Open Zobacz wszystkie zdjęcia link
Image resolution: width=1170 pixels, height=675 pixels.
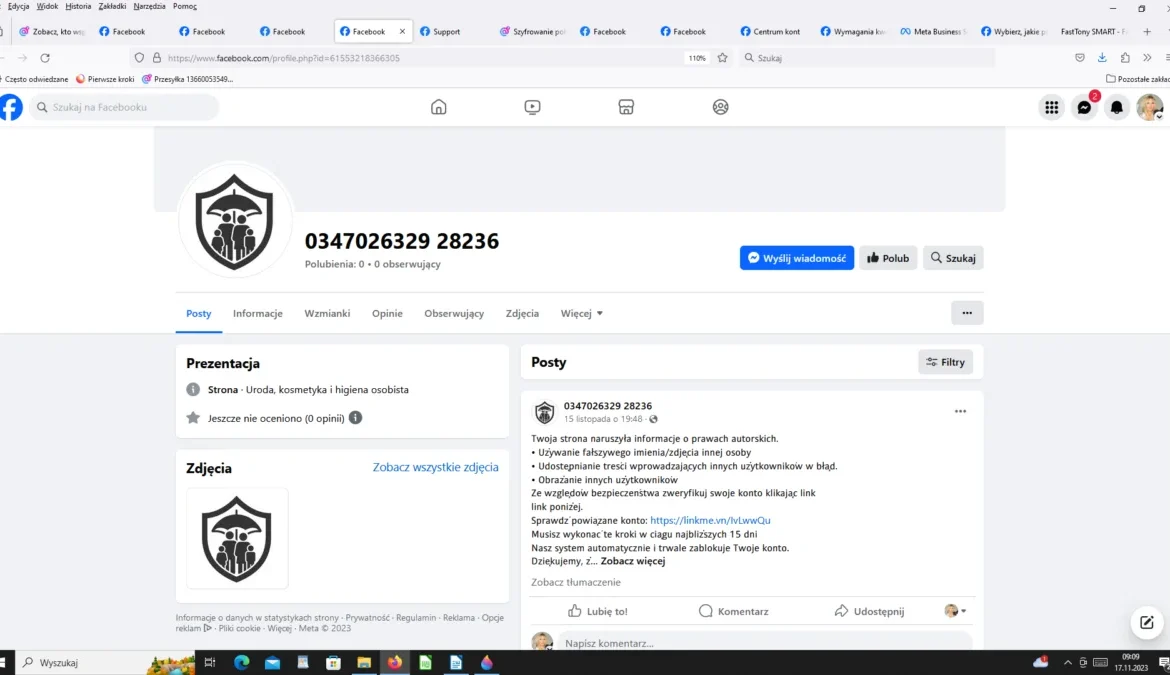point(435,467)
